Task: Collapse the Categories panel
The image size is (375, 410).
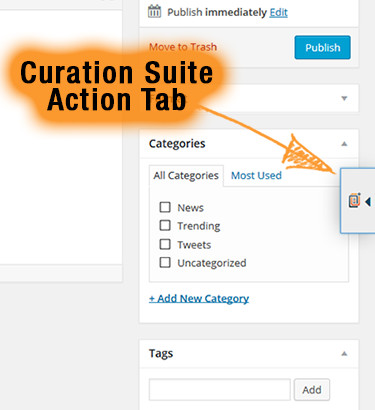Action: [x=344, y=144]
